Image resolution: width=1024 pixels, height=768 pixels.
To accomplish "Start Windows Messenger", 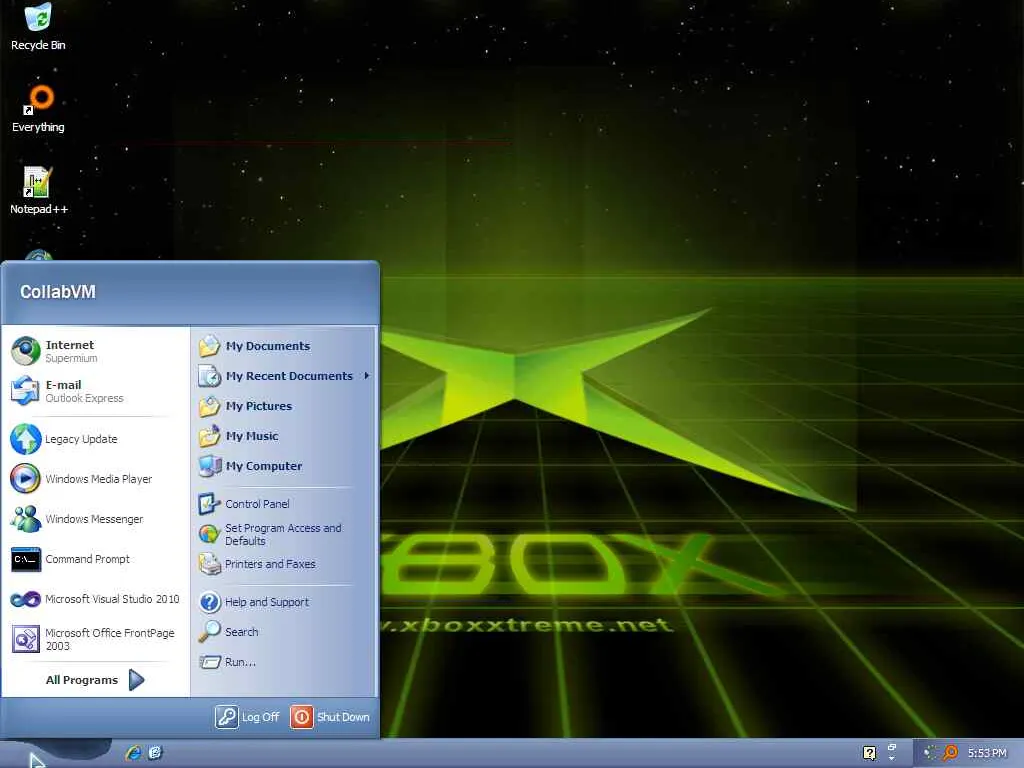I will 95,519.
